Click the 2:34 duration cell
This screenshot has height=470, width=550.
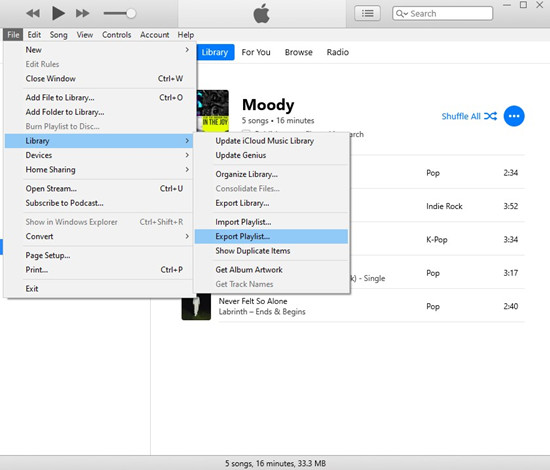pyautogui.click(x=511, y=173)
